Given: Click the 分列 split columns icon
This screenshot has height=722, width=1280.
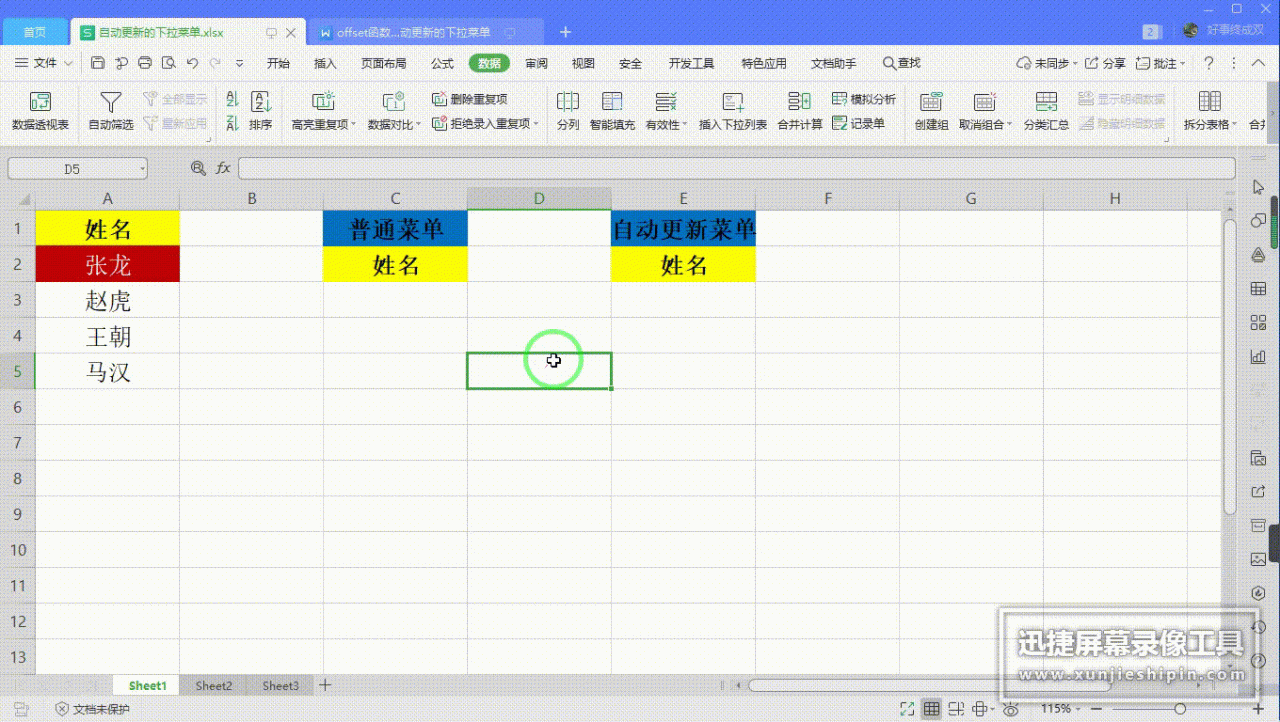Looking at the screenshot, I should point(568,101).
